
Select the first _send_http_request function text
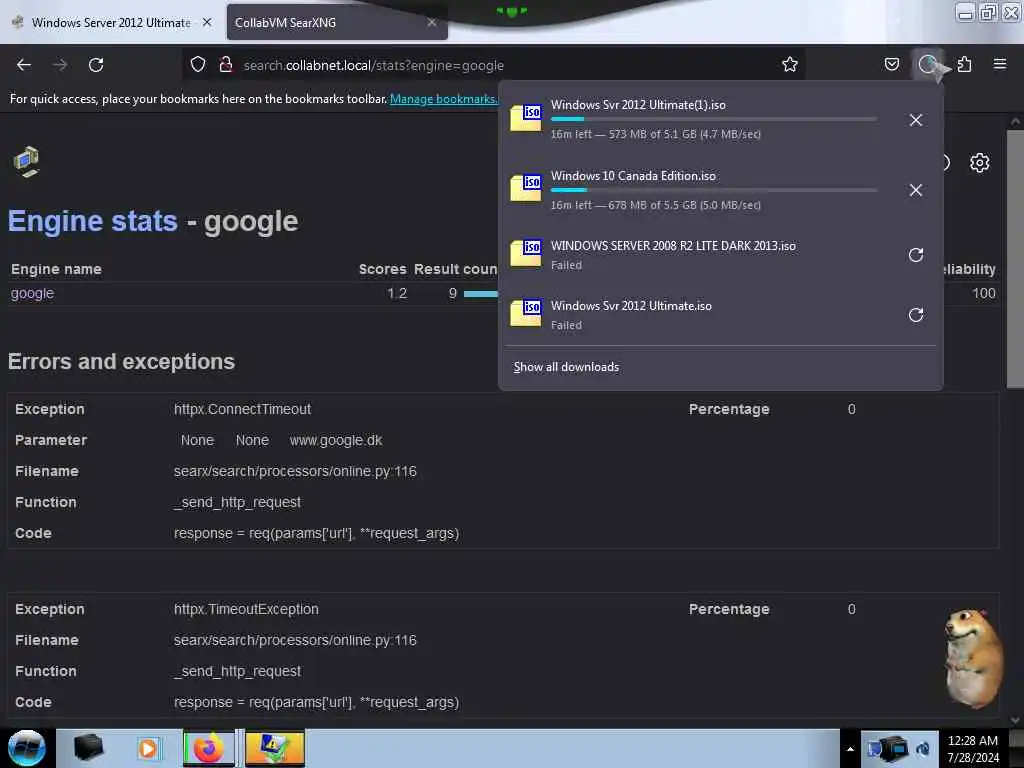coord(237,502)
